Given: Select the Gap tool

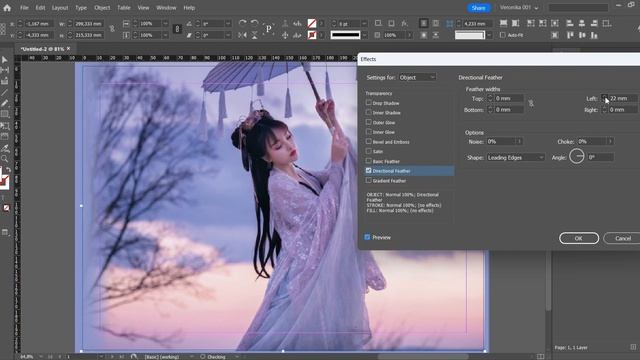Looking at the screenshot, I should tap(4, 70).
